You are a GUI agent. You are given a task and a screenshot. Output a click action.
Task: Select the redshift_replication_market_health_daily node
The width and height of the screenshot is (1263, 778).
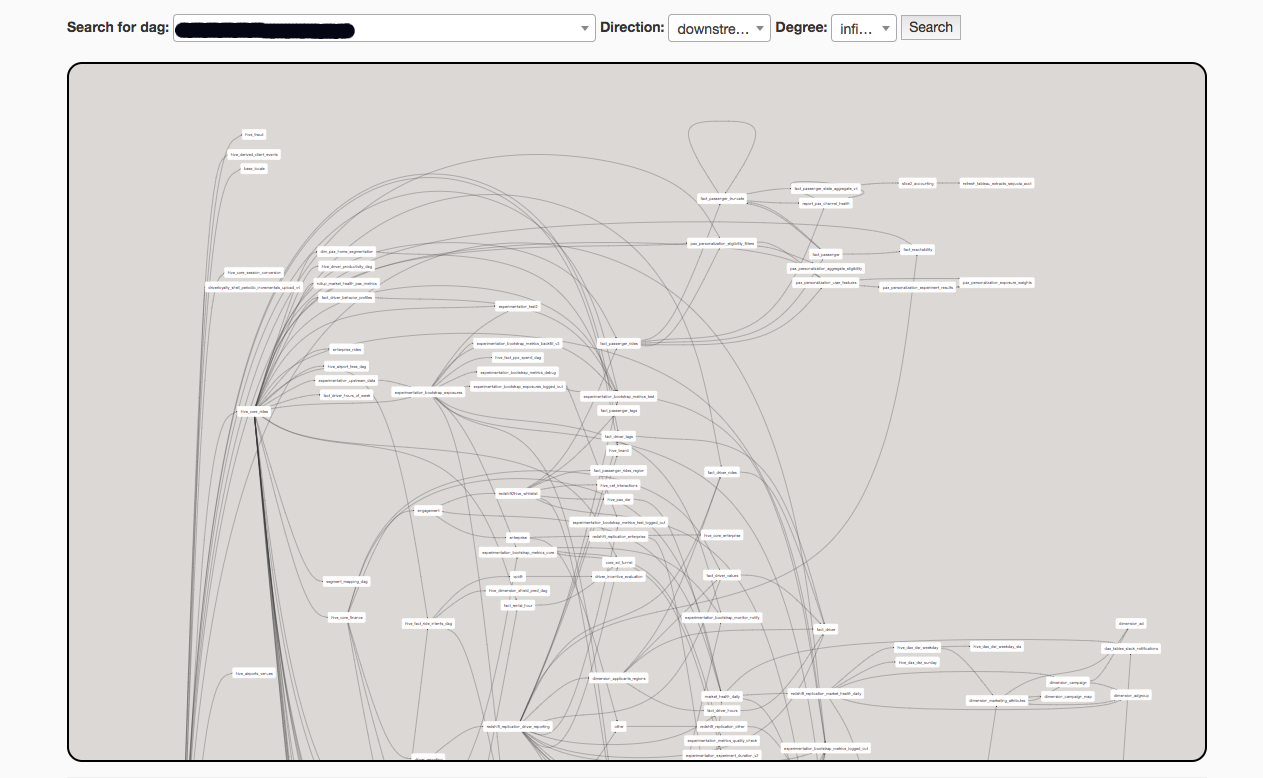[826, 692]
